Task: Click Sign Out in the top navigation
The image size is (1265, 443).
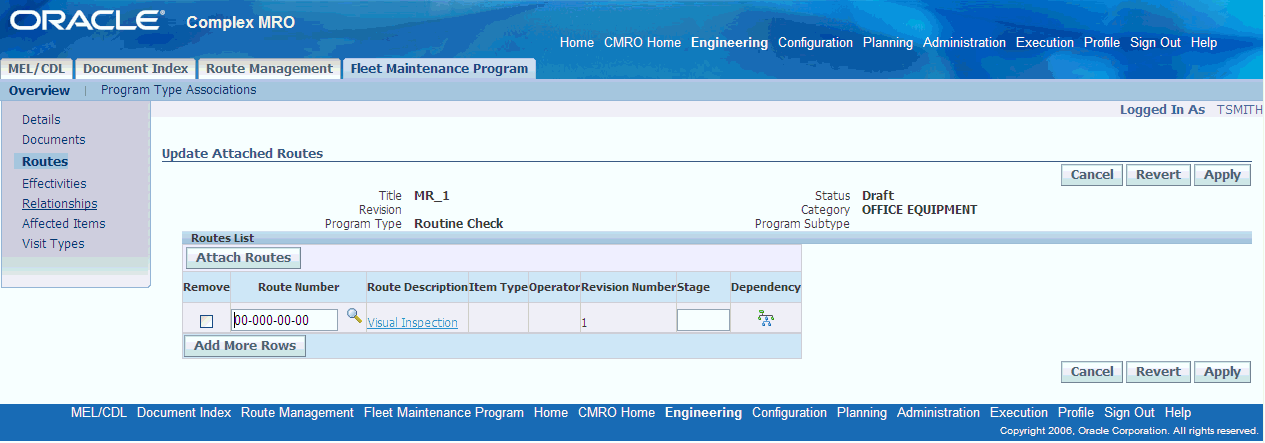Action: (1155, 43)
